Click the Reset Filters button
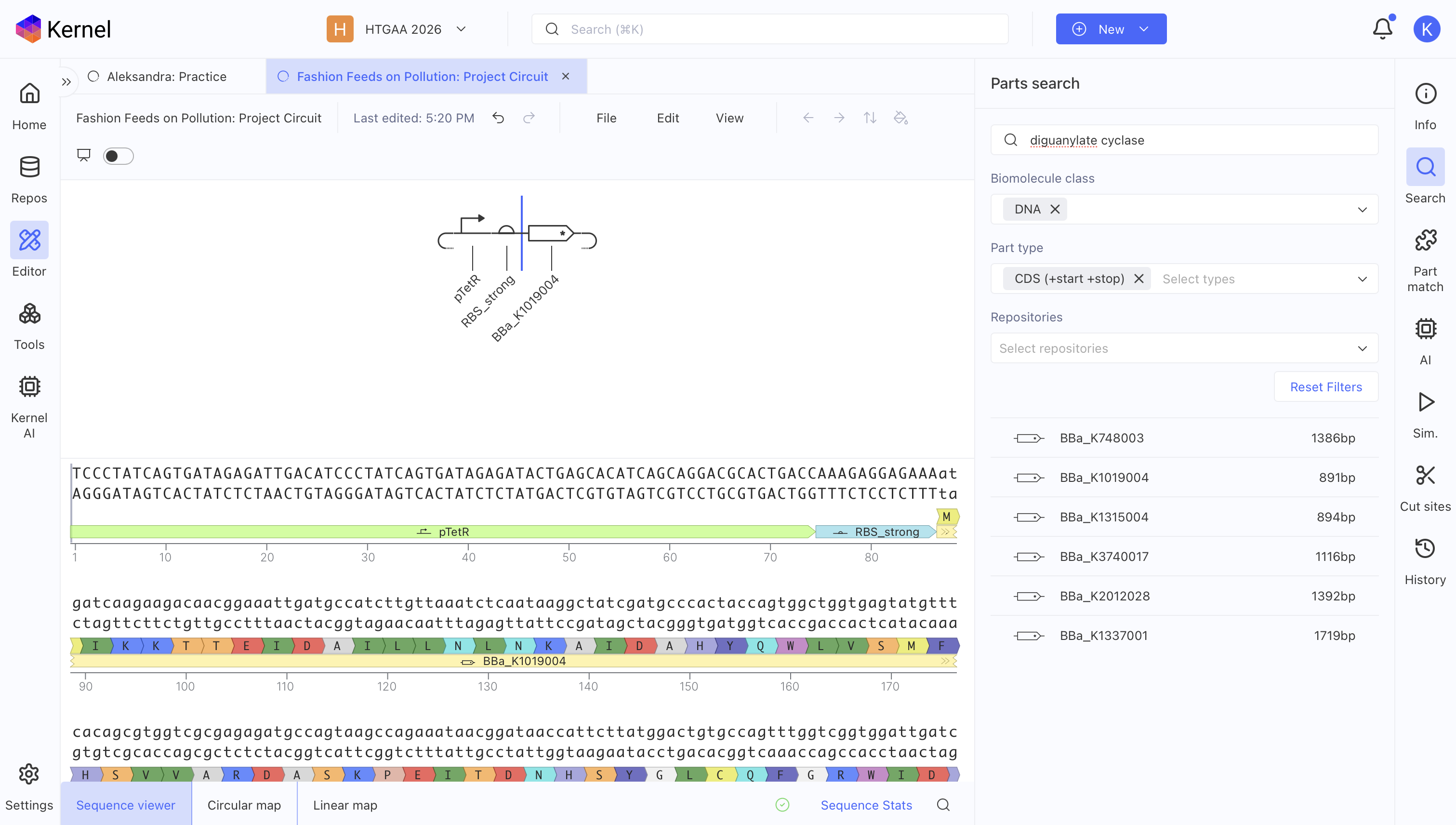1456x825 pixels. tap(1326, 386)
